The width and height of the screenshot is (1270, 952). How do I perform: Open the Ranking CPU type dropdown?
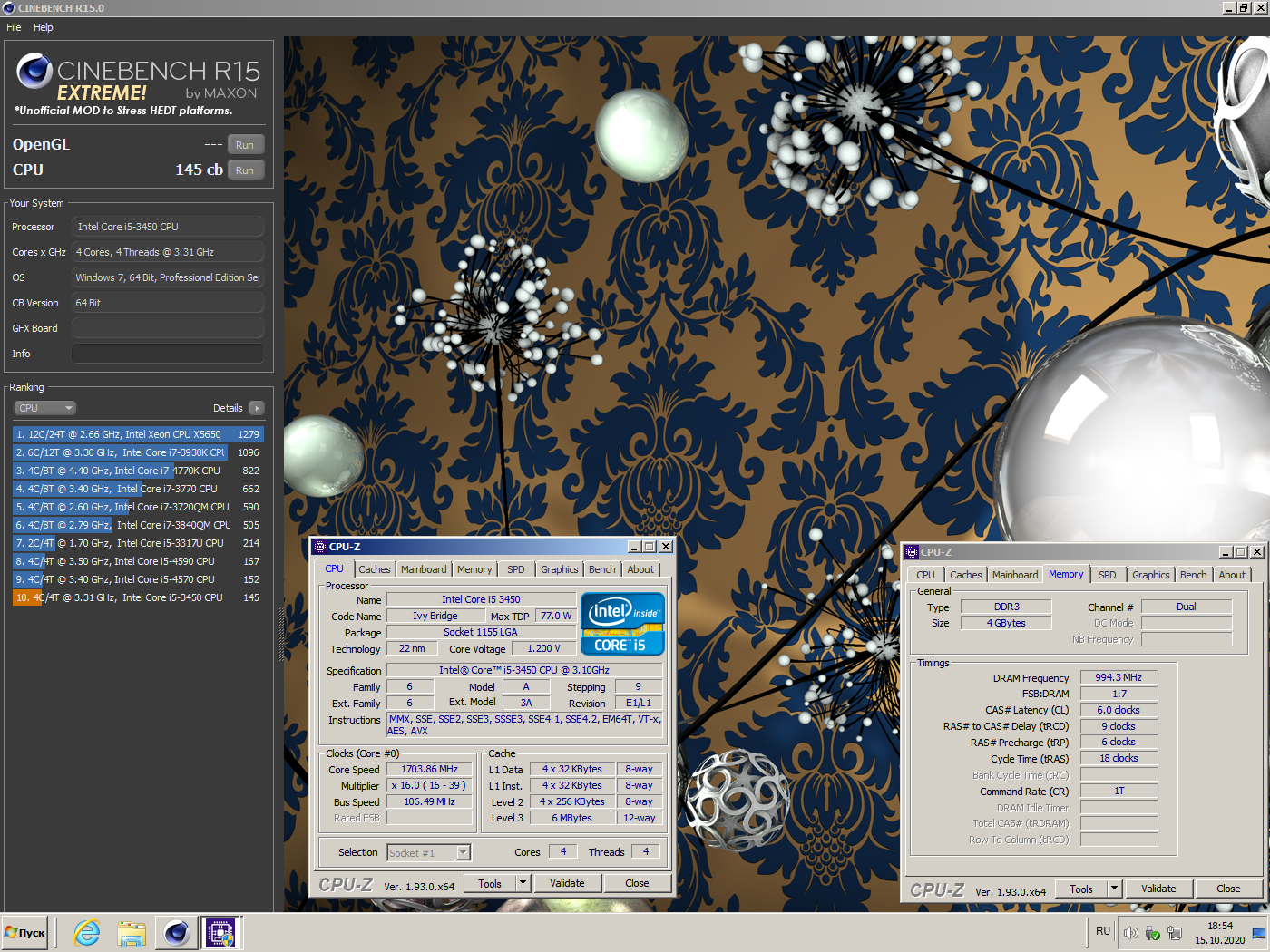tap(44, 408)
